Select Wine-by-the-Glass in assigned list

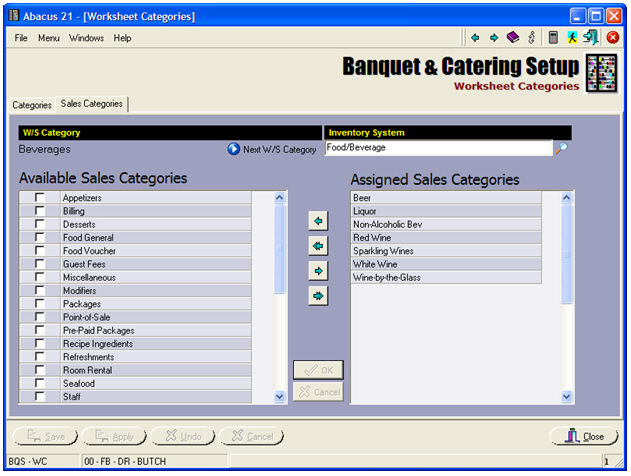pyautogui.click(x=446, y=277)
